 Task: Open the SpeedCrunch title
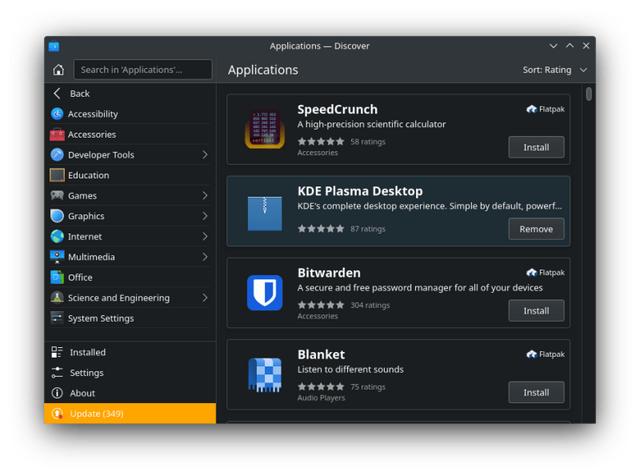point(338,109)
